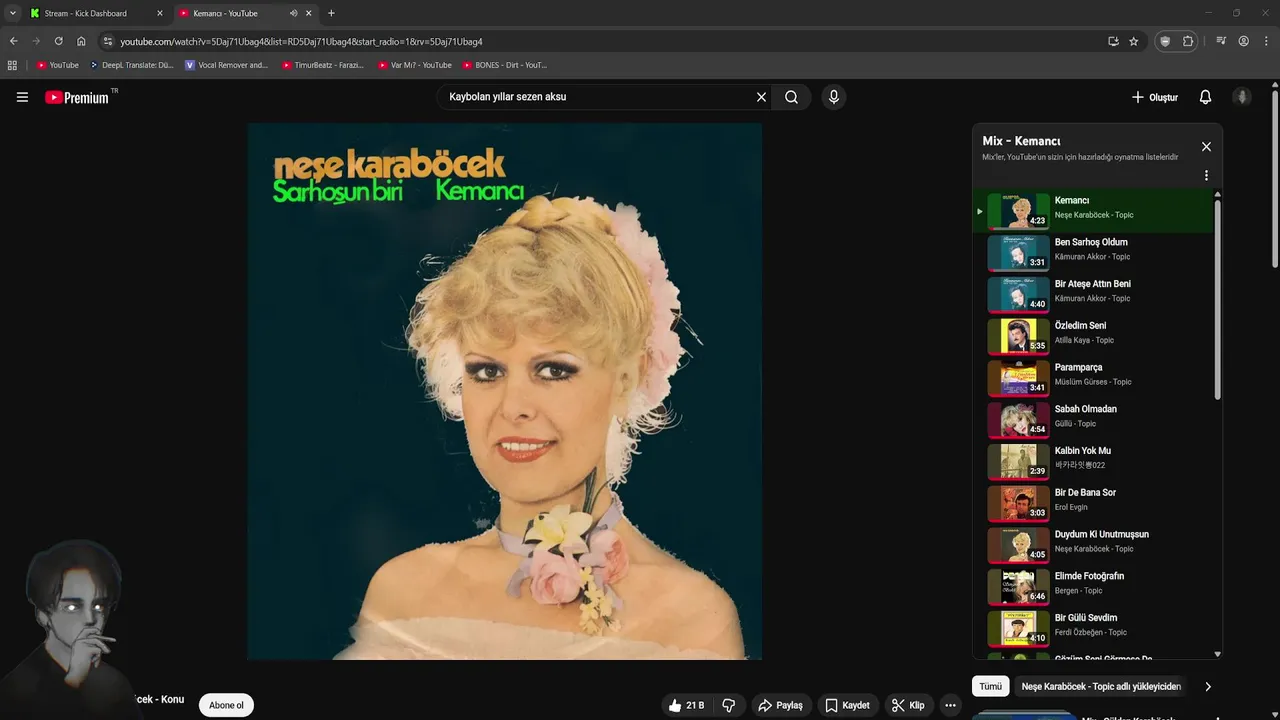The height and width of the screenshot is (720, 1280).
Task: Open a new browser tab
Action: point(331,13)
